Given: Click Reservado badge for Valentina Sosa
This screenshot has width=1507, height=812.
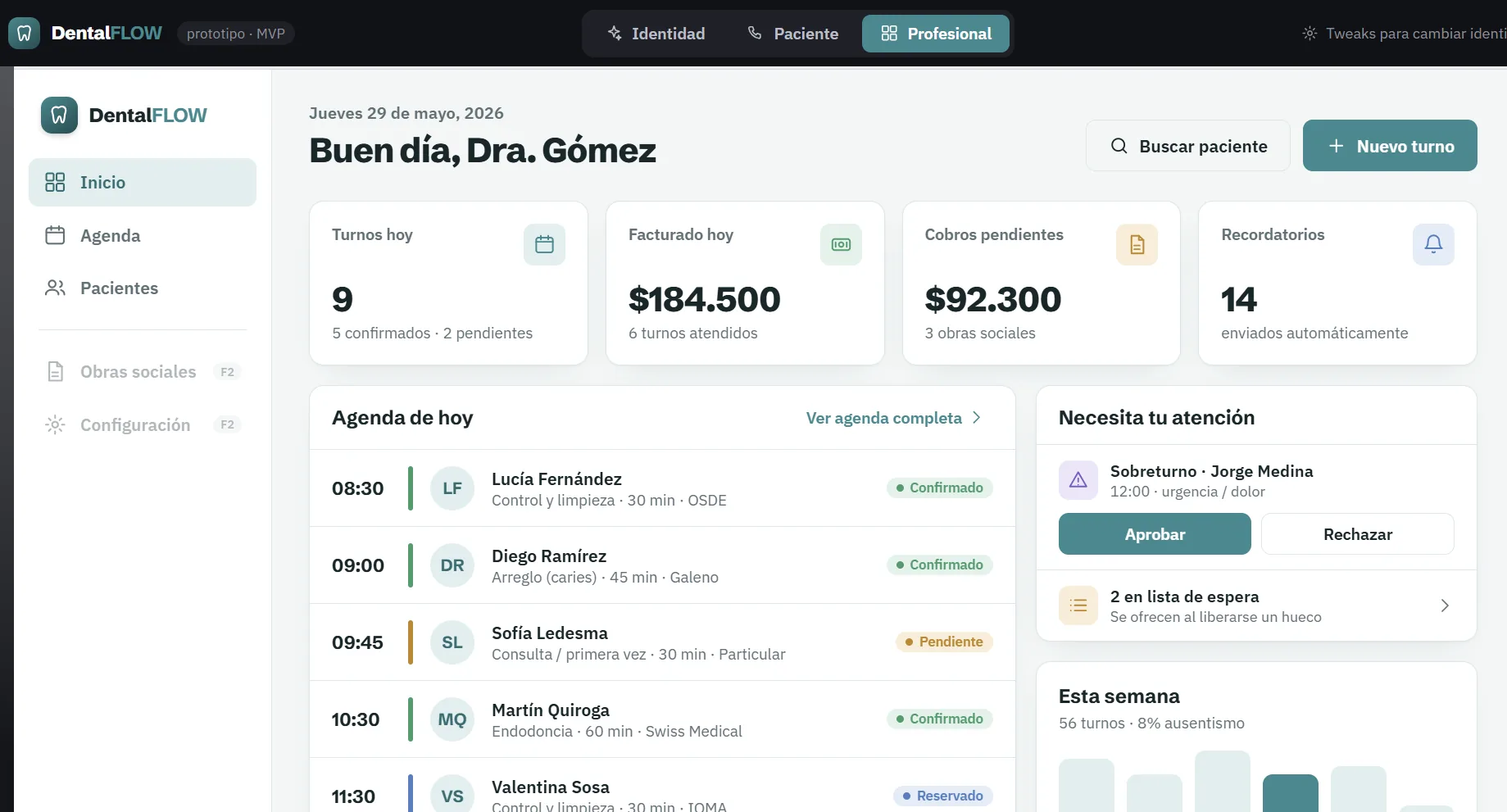Looking at the screenshot, I should (x=943, y=796).
